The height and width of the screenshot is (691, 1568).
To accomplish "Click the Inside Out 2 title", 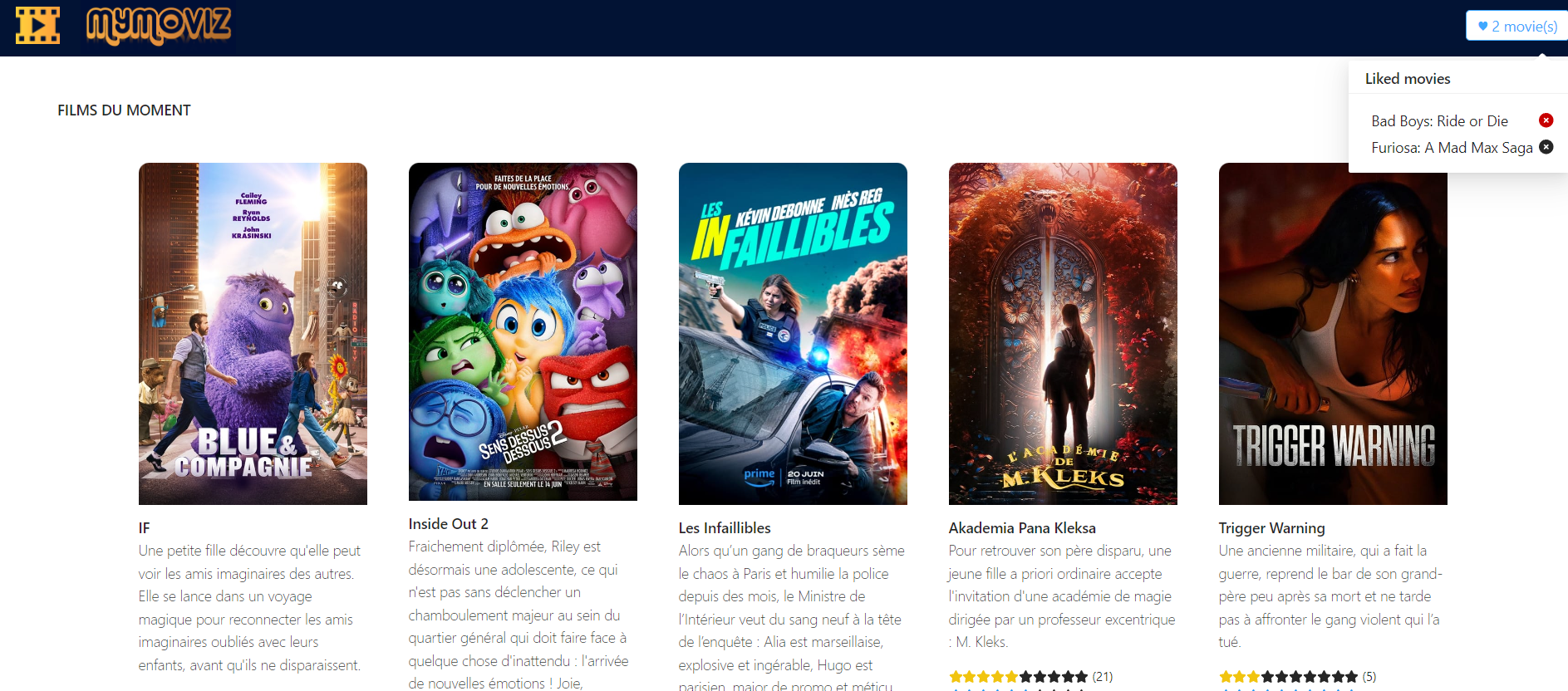I will point(448,524).
